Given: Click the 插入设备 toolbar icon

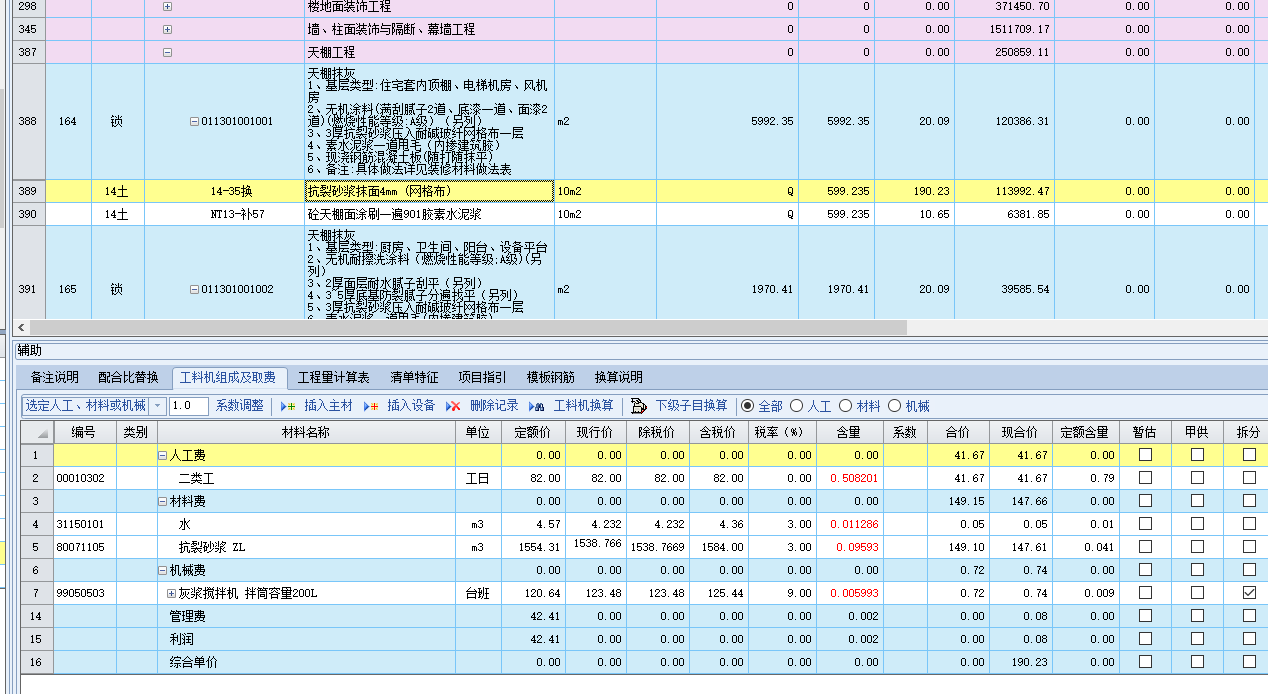Looking at the screenshot, I should click(371, 406).
